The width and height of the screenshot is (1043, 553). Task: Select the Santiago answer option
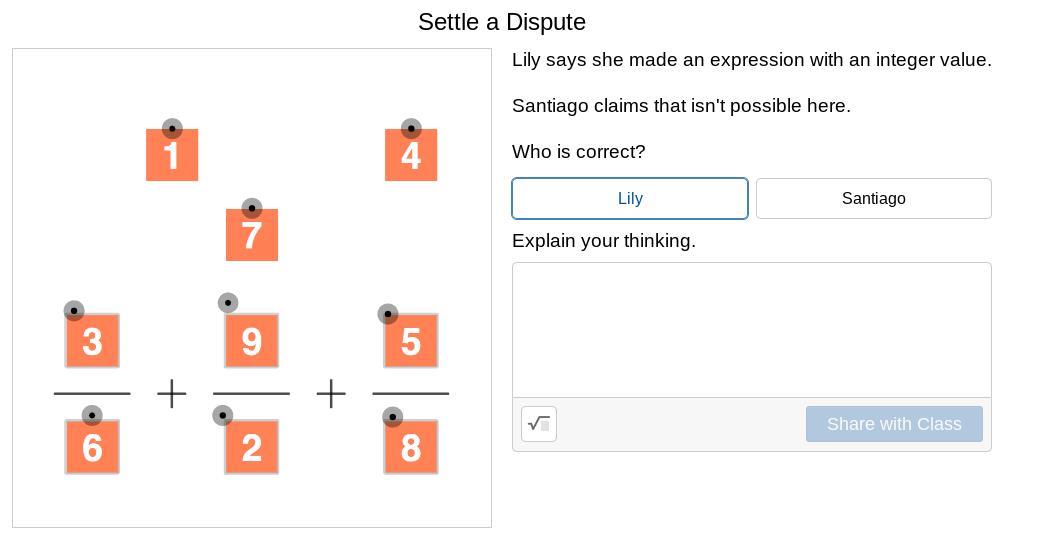tap(874, 198)
